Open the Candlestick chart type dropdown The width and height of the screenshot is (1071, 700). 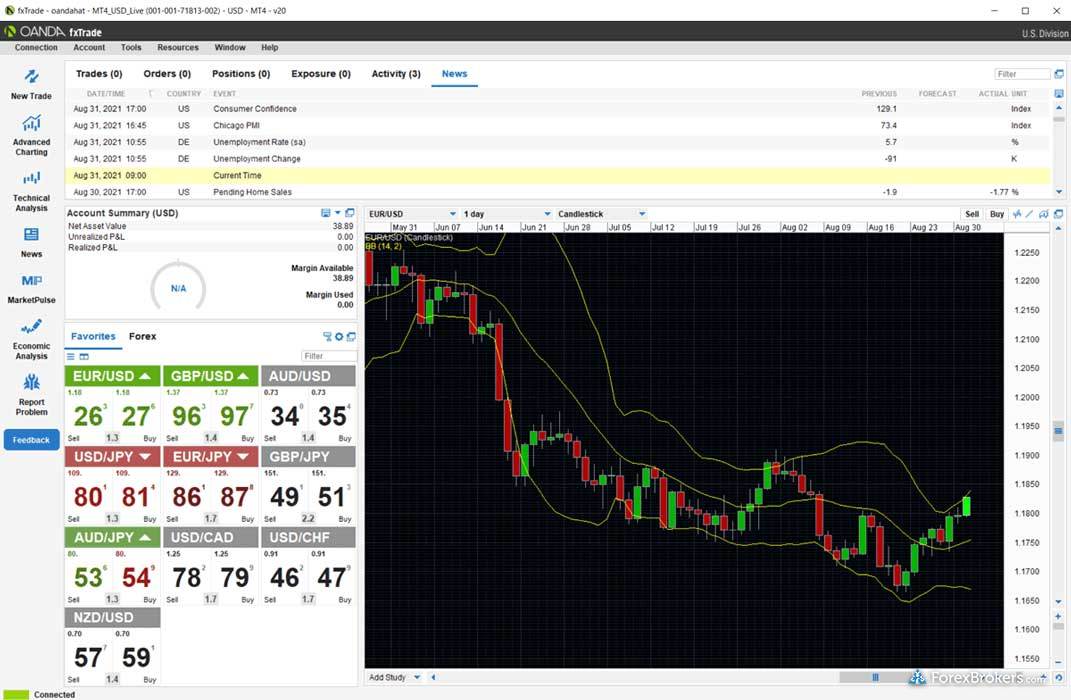[641, 214]
